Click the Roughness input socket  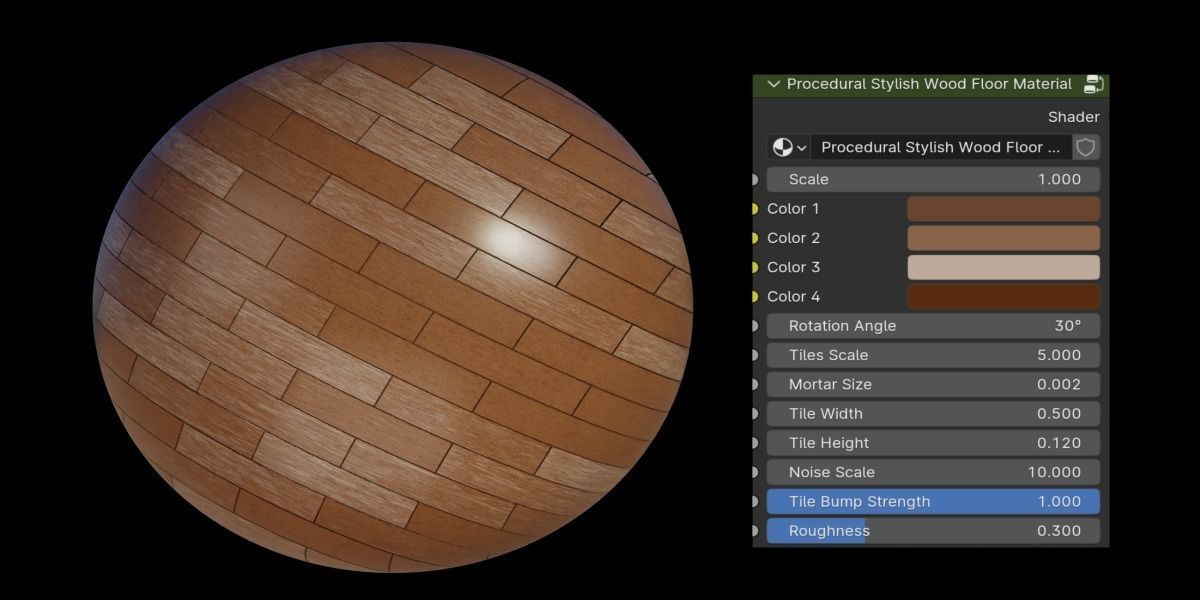click(x=754, y=531)
